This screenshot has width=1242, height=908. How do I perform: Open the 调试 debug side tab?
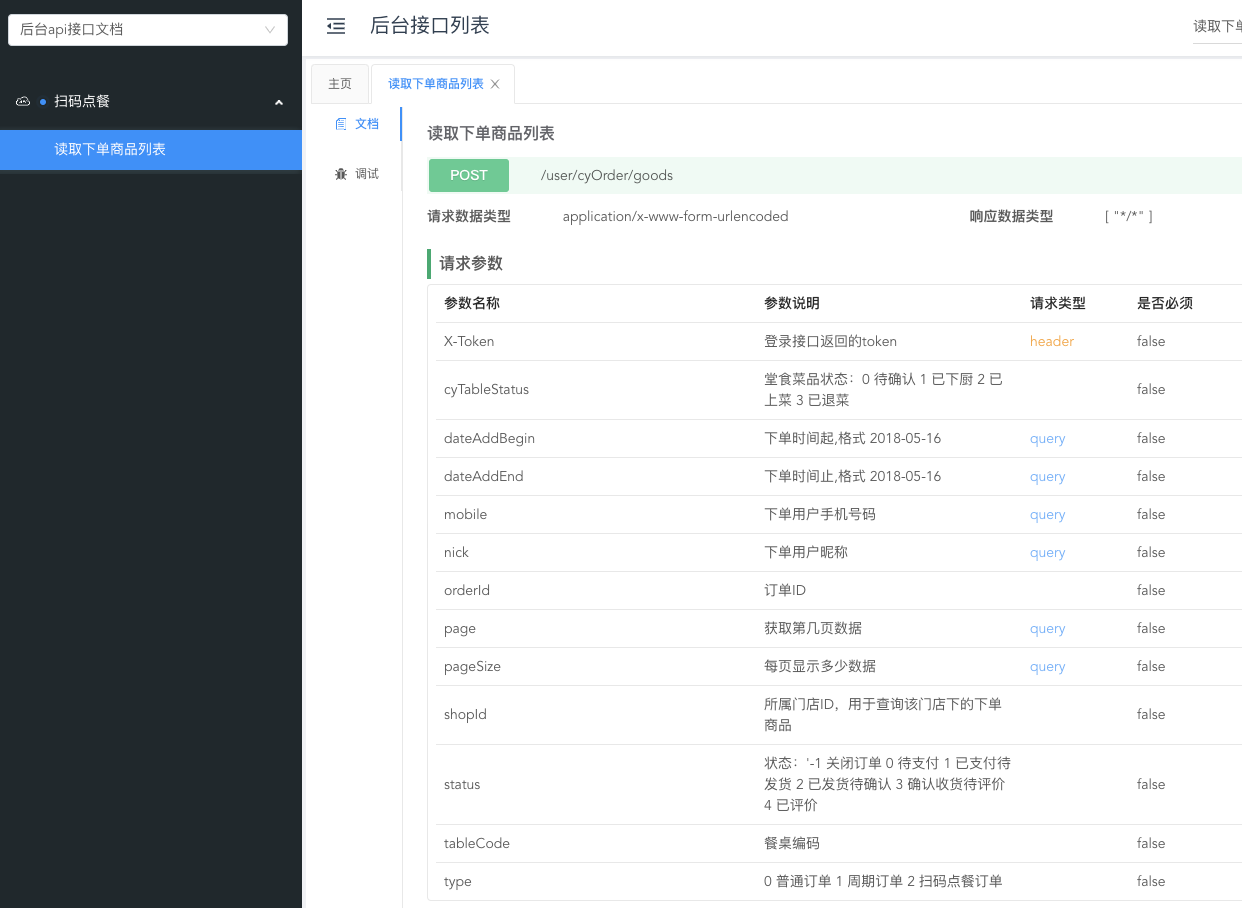coord(367,174)
